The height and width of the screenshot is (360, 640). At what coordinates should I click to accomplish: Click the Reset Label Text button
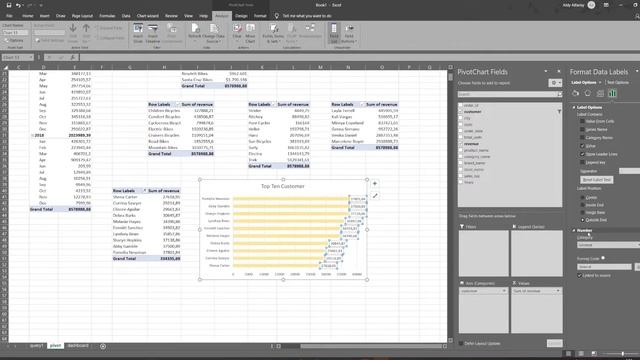coord(596,180)
